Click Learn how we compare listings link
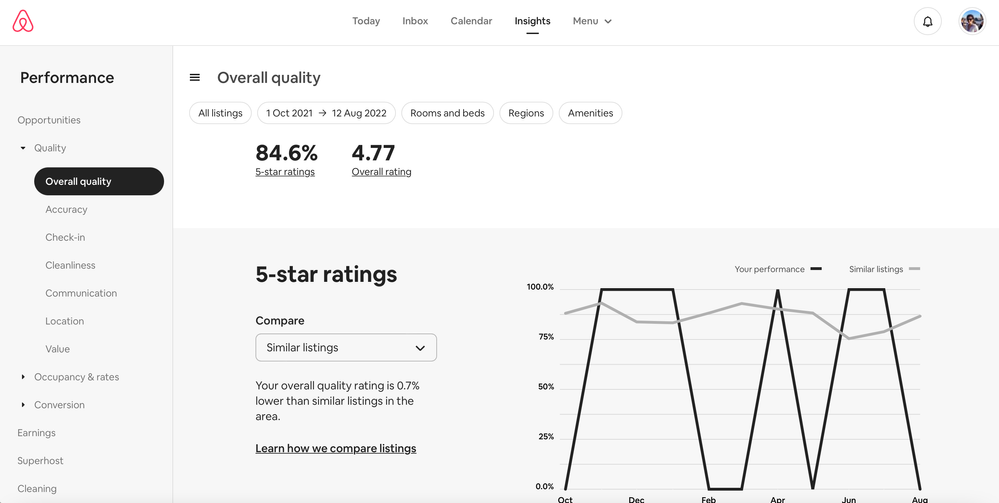Screen dimensions: 999x503 336,449
